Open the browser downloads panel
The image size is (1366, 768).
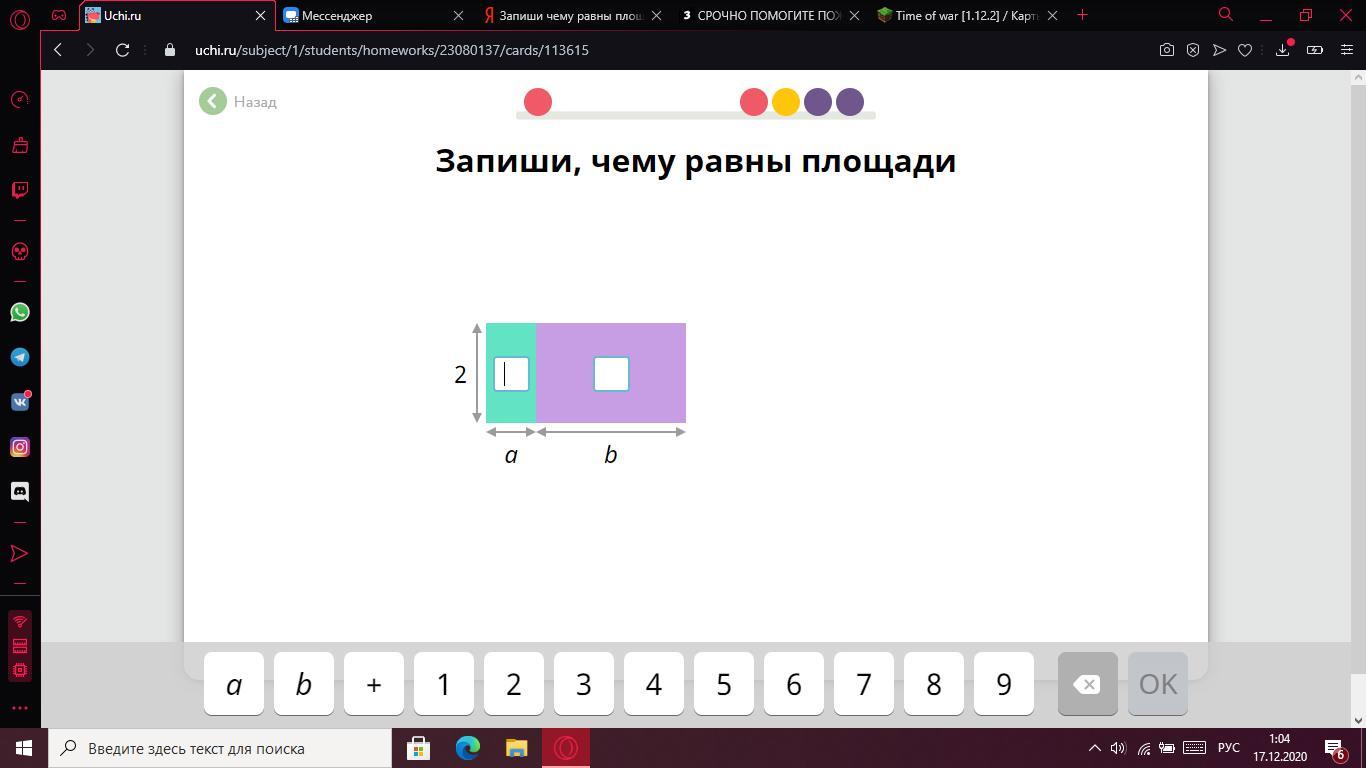click(1283, 50)
